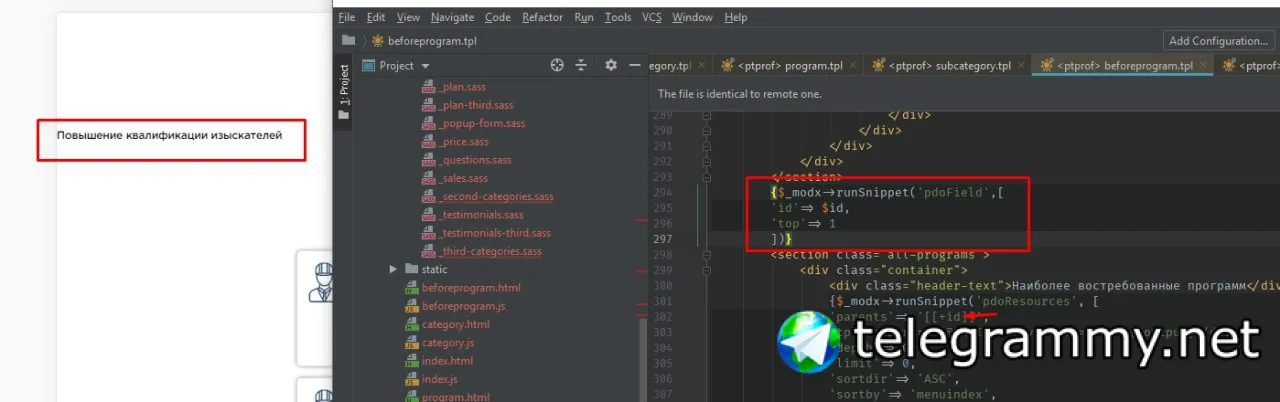This screenshot has width=1280, height=402.
Task: Select _sales.sass in project tree
Action: tap(463, 178)
